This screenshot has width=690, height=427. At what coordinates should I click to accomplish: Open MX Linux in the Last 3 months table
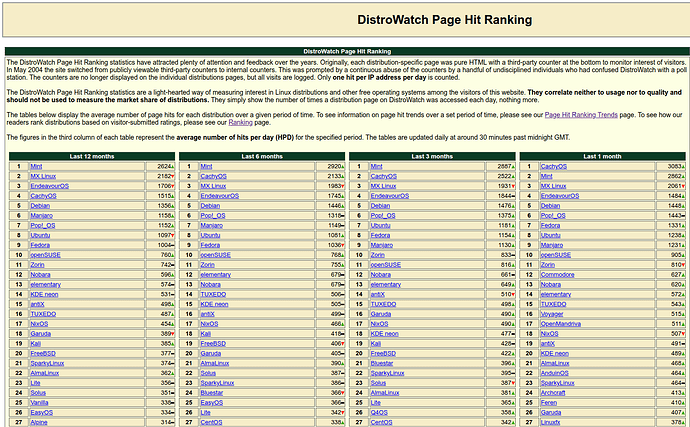click(x=383, y=186)
